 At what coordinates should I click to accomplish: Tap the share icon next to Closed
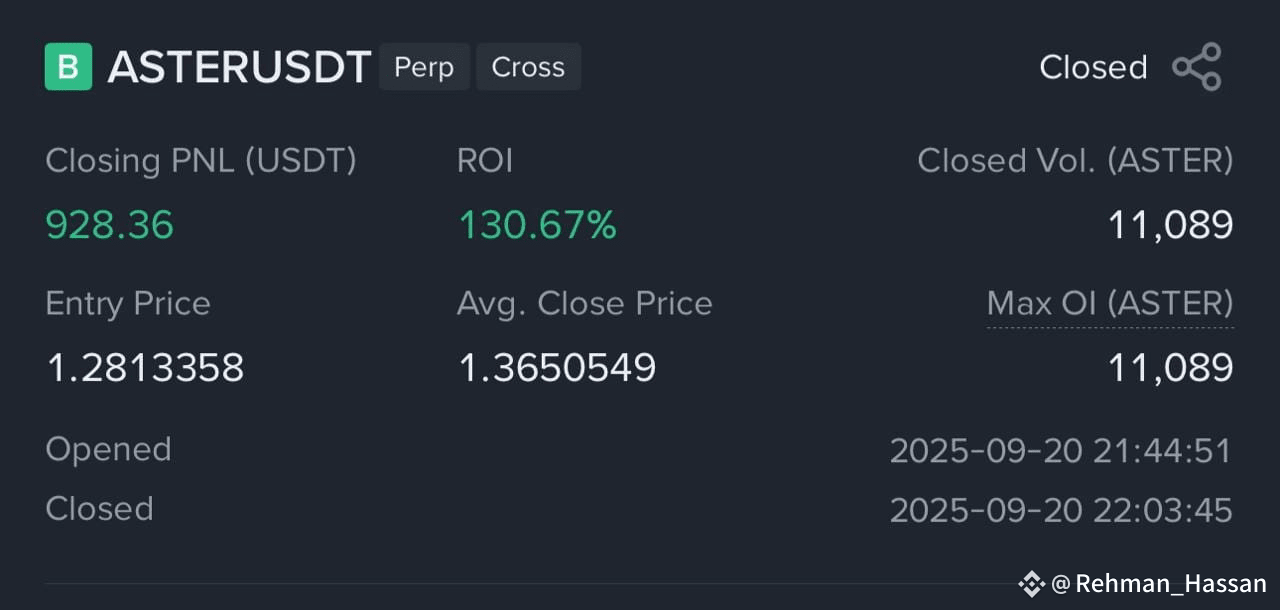click(1197, 67)
